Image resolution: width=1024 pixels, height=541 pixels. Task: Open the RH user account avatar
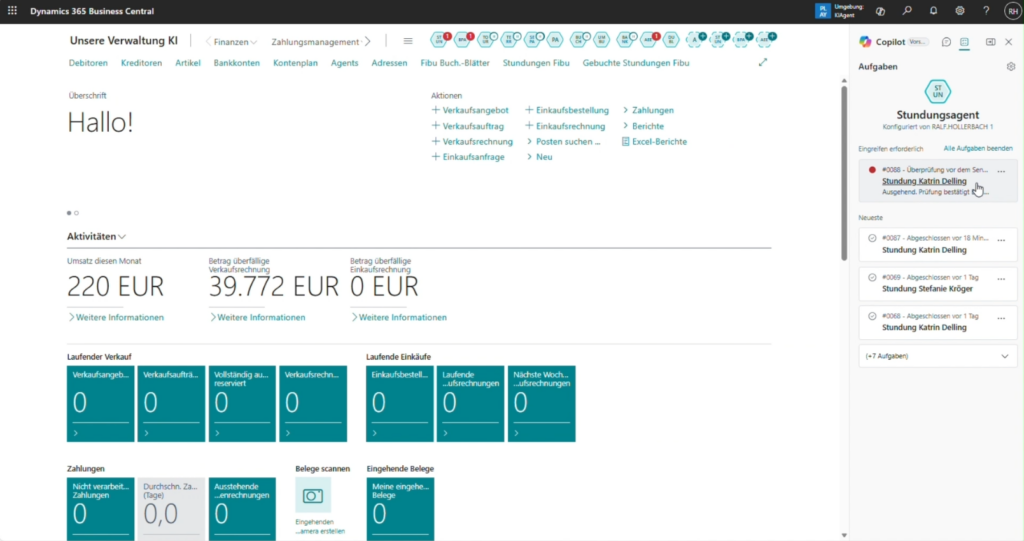(x=1013, y=10)
